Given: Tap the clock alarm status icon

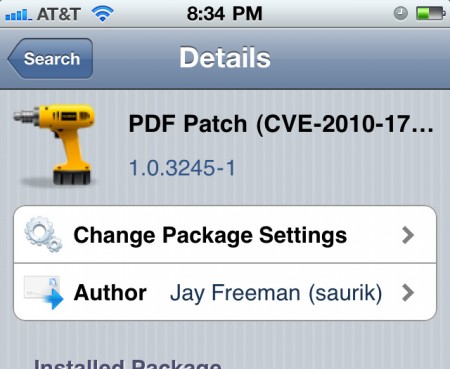Looking at the screenshot, I should click(x=400, y=14).
